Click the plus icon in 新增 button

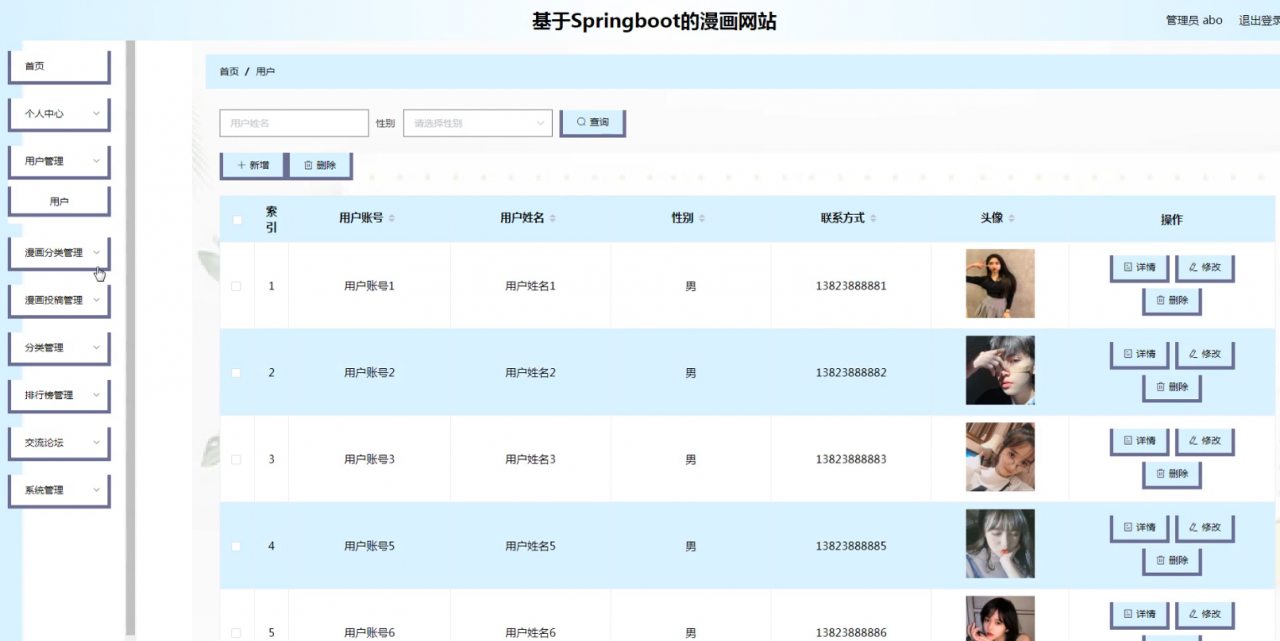241,165
